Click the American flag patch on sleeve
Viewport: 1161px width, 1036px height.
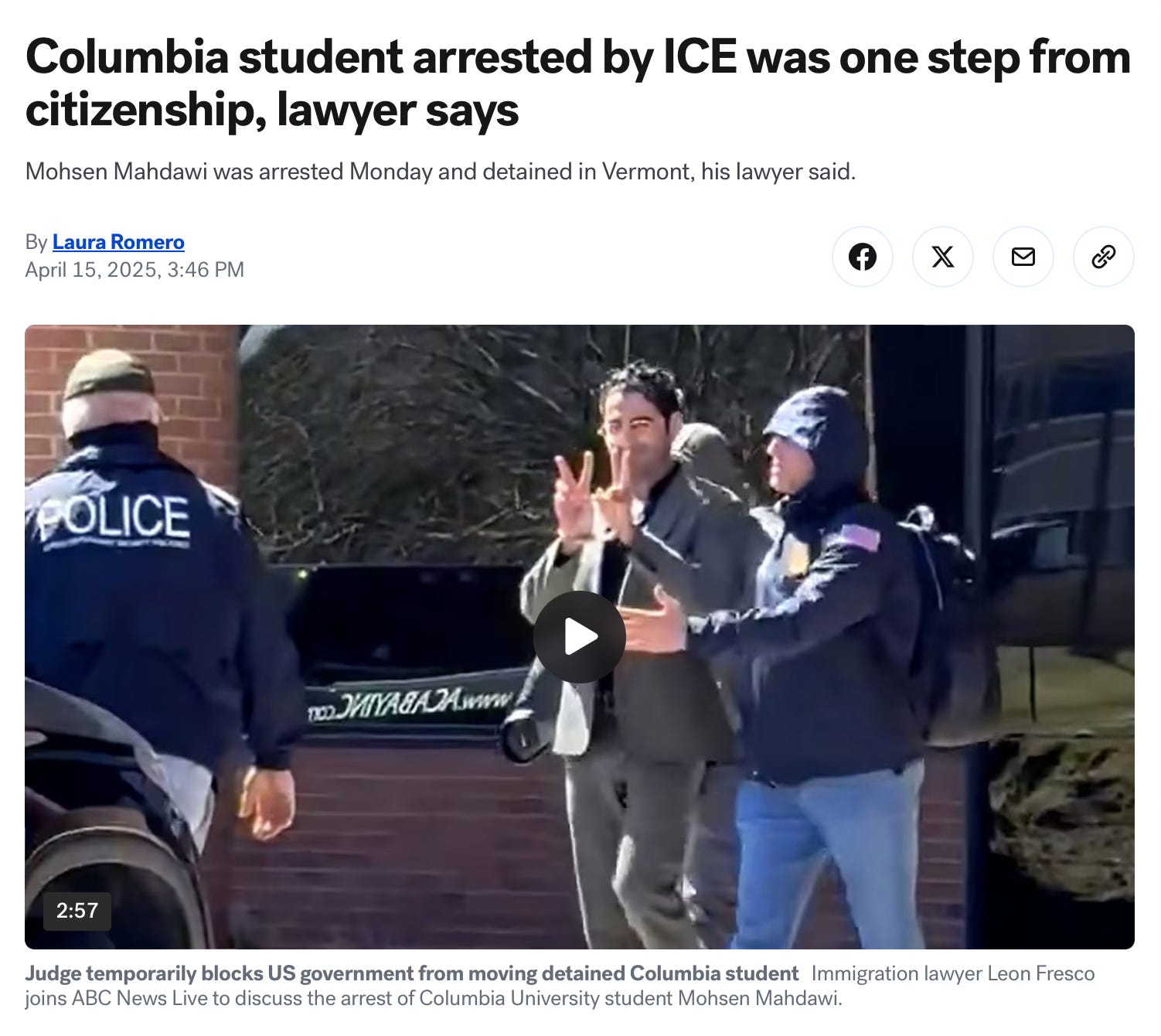[x=859, y=537]
